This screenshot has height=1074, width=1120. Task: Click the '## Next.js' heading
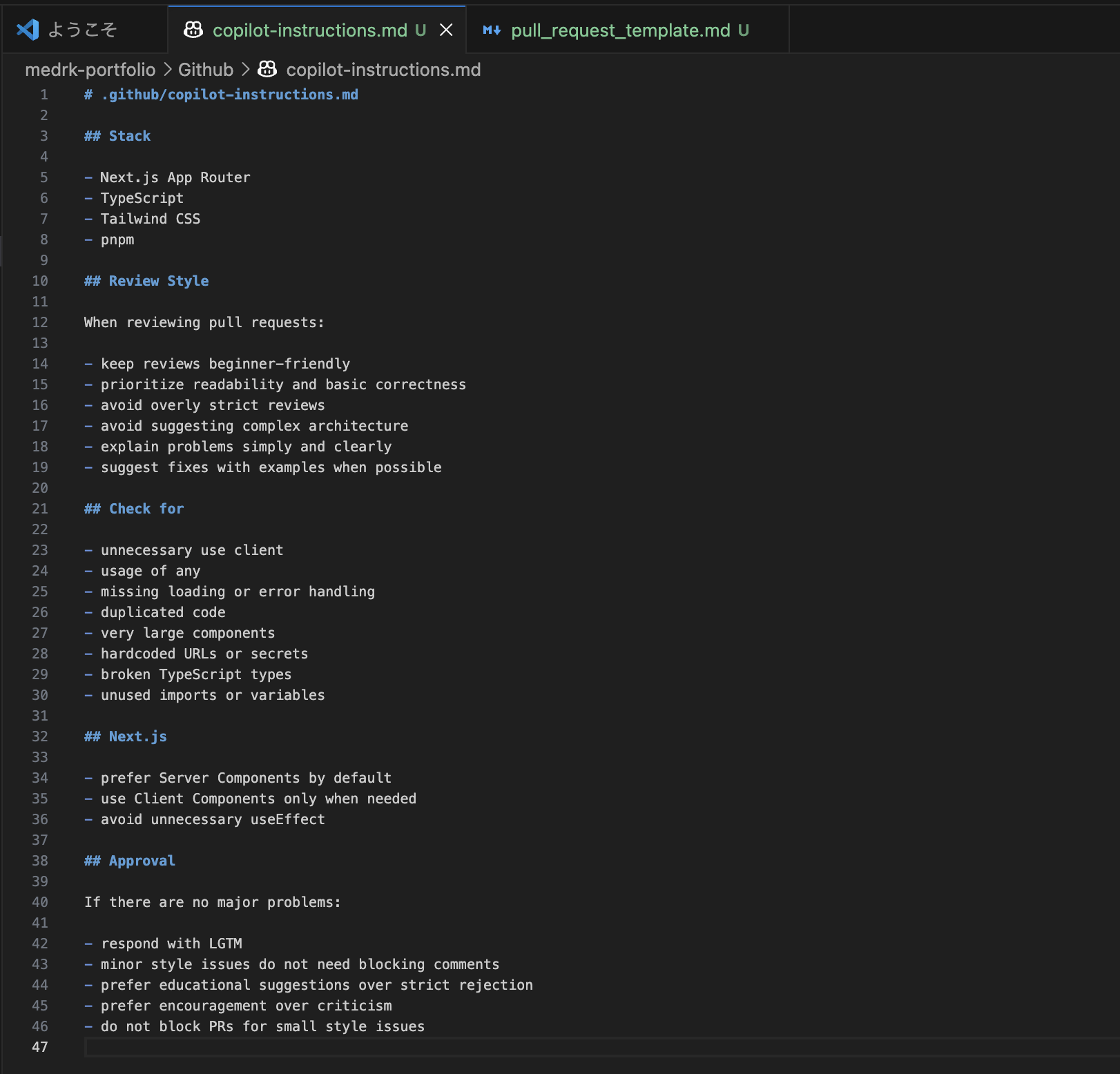[x=126, y=736]
